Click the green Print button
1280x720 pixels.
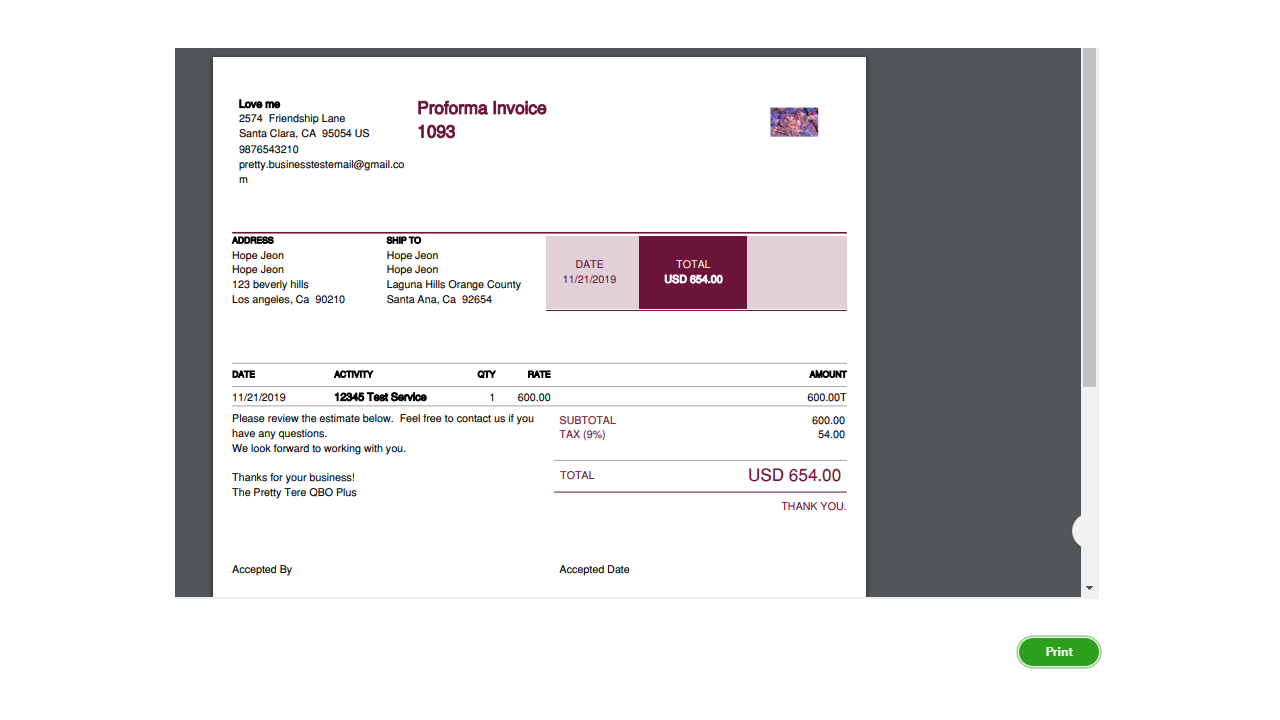(x=1059, y=652)
